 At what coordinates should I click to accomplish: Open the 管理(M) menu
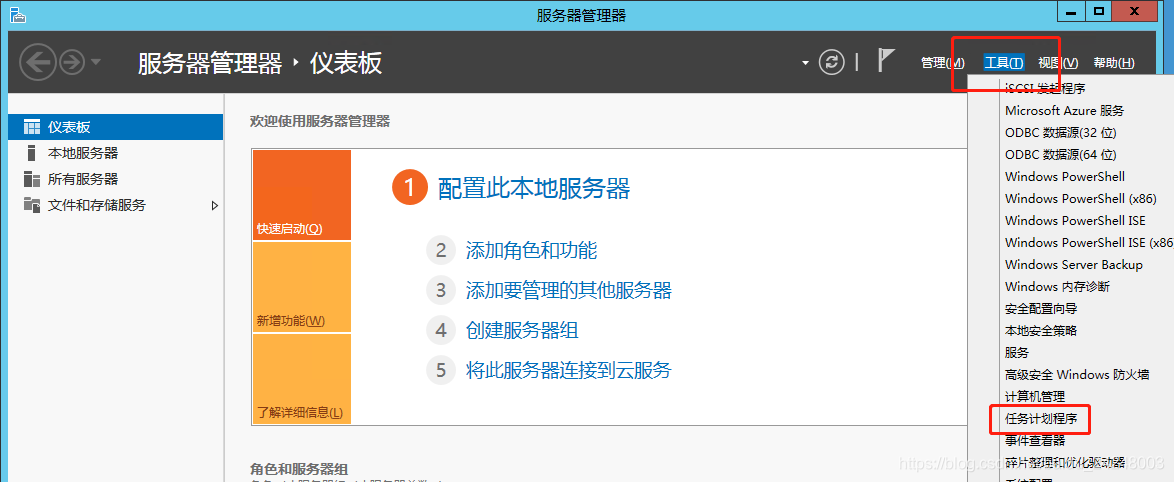point(943,64)
